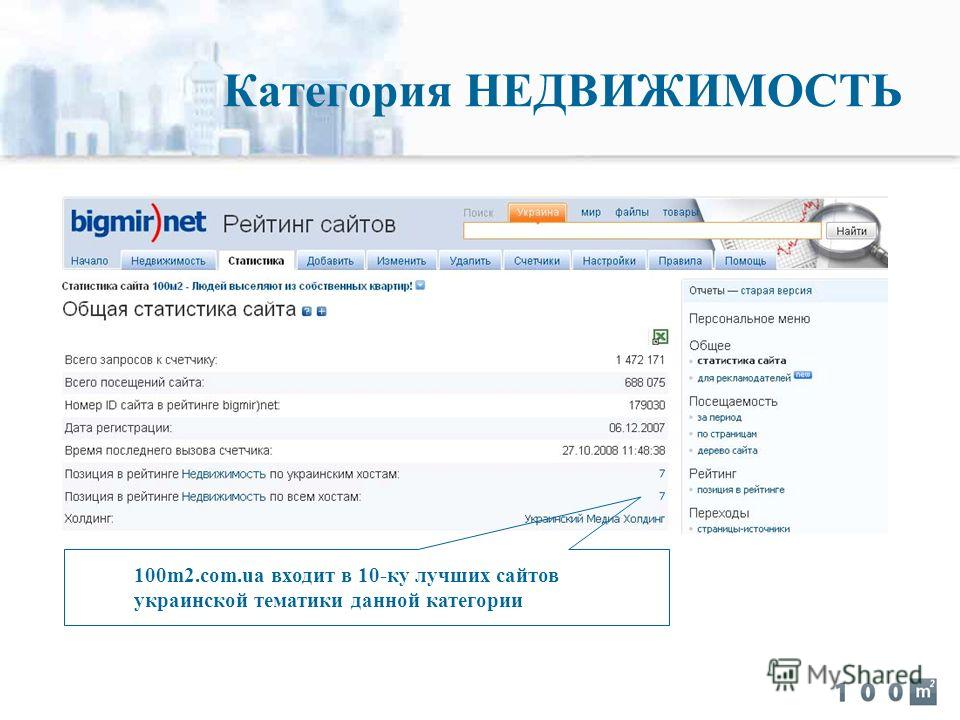Image resolution: width=960 pixels, height=720 pixels.
Task: Open страницы-источники sidebar link
Action: (x=743, y=529)
